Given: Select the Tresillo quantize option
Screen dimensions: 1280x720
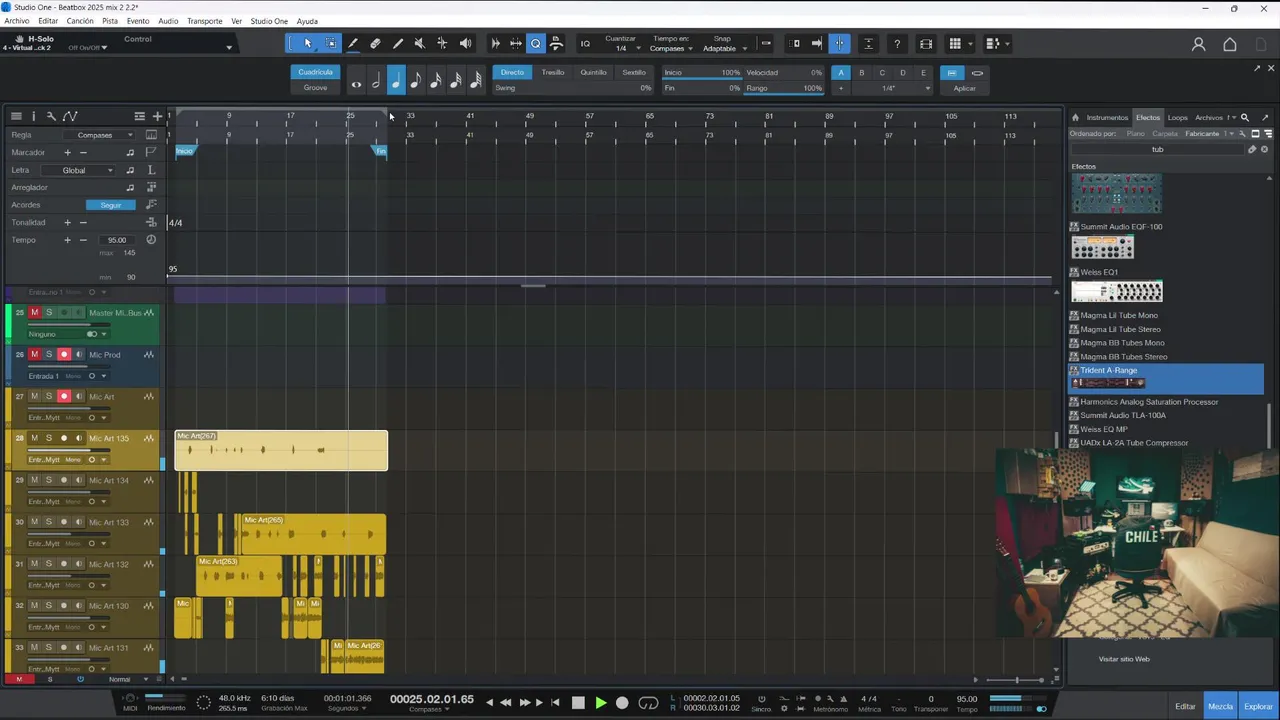Looking at the screenshot, I should 553,72.
